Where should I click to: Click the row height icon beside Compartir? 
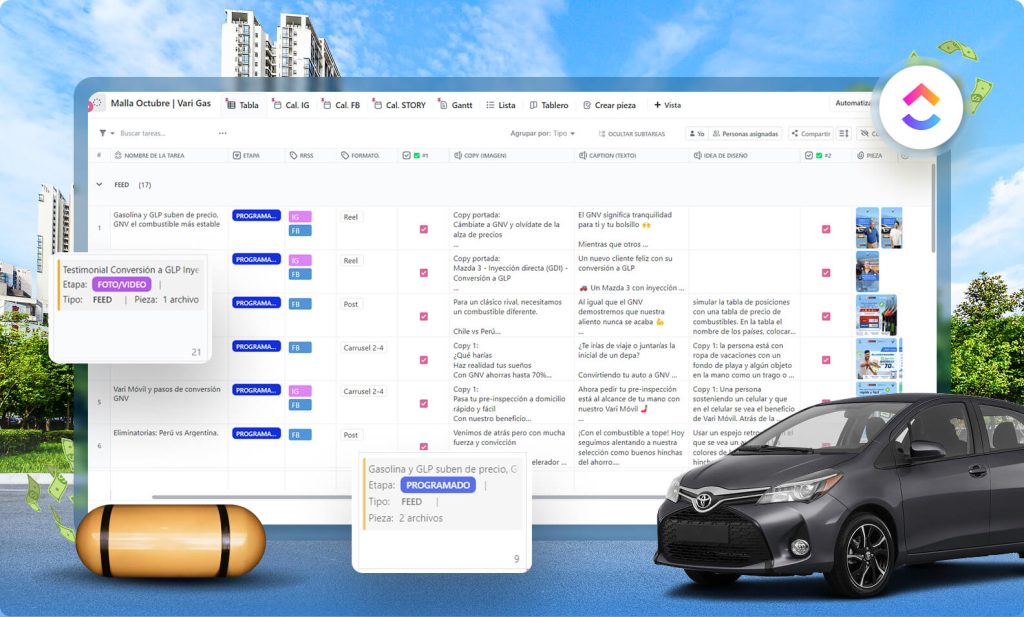coord(844,133)
